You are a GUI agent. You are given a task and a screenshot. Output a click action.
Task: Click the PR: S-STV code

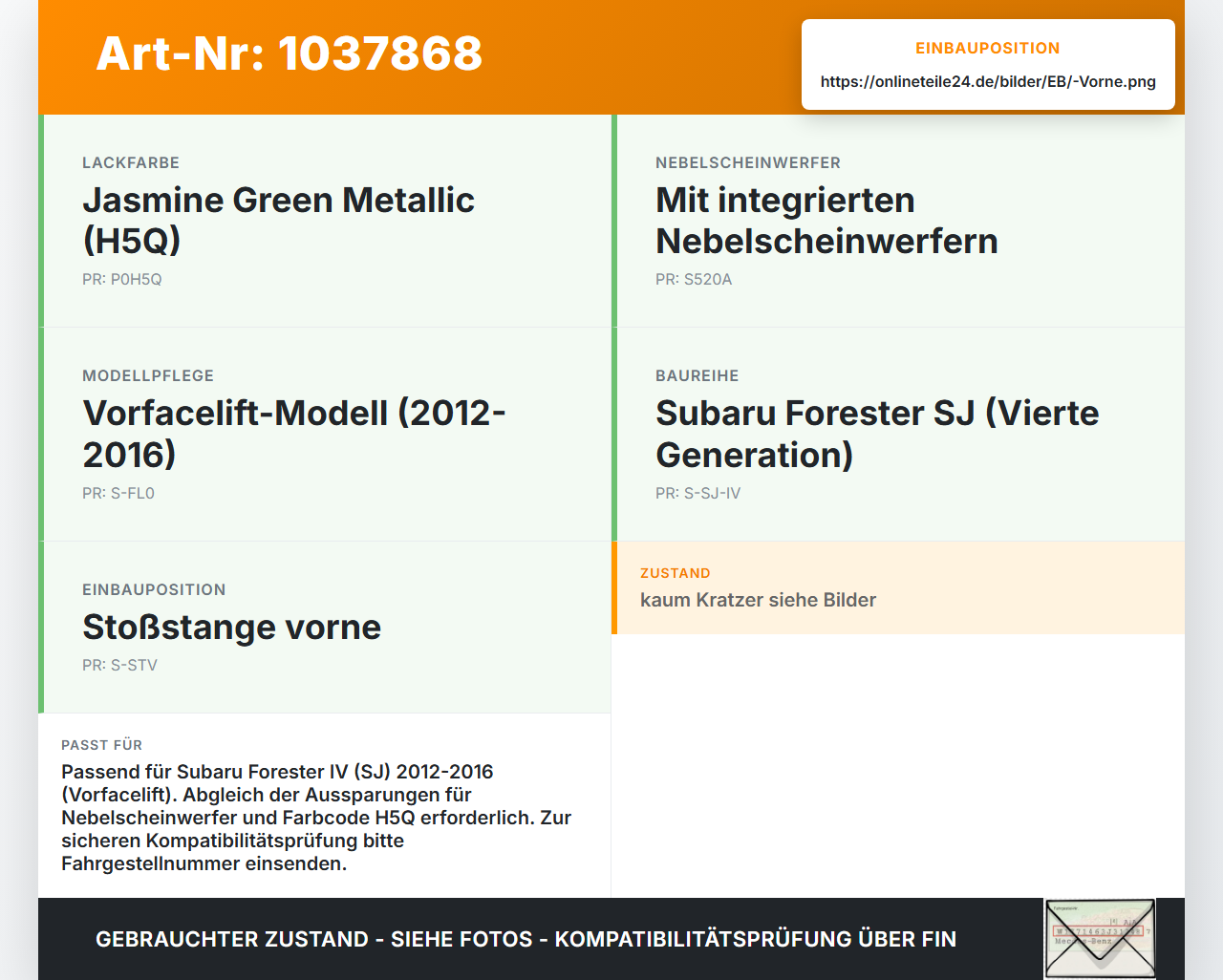[119, 666]
